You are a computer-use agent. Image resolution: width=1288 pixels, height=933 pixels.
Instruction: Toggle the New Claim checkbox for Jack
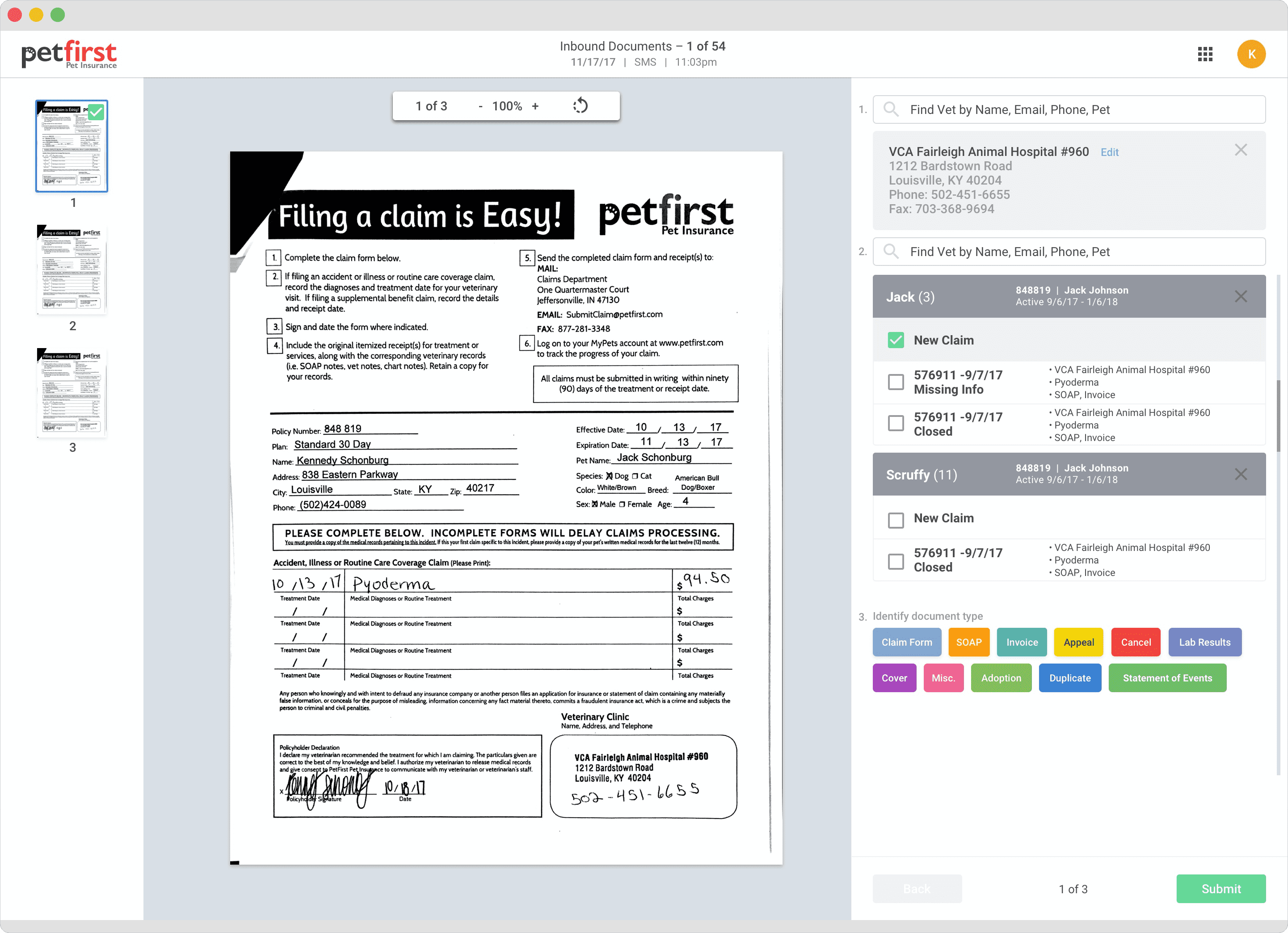point(895,340)
